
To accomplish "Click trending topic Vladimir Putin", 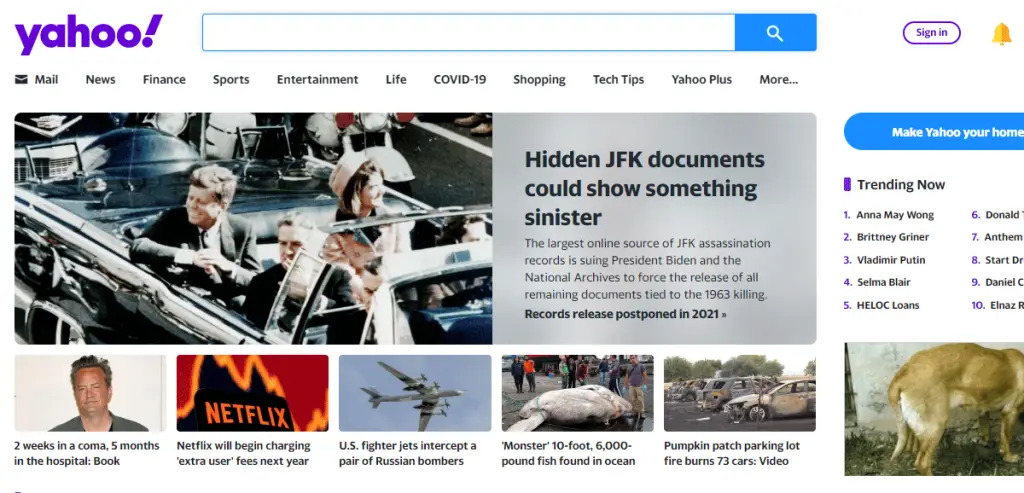I will 891,260.
